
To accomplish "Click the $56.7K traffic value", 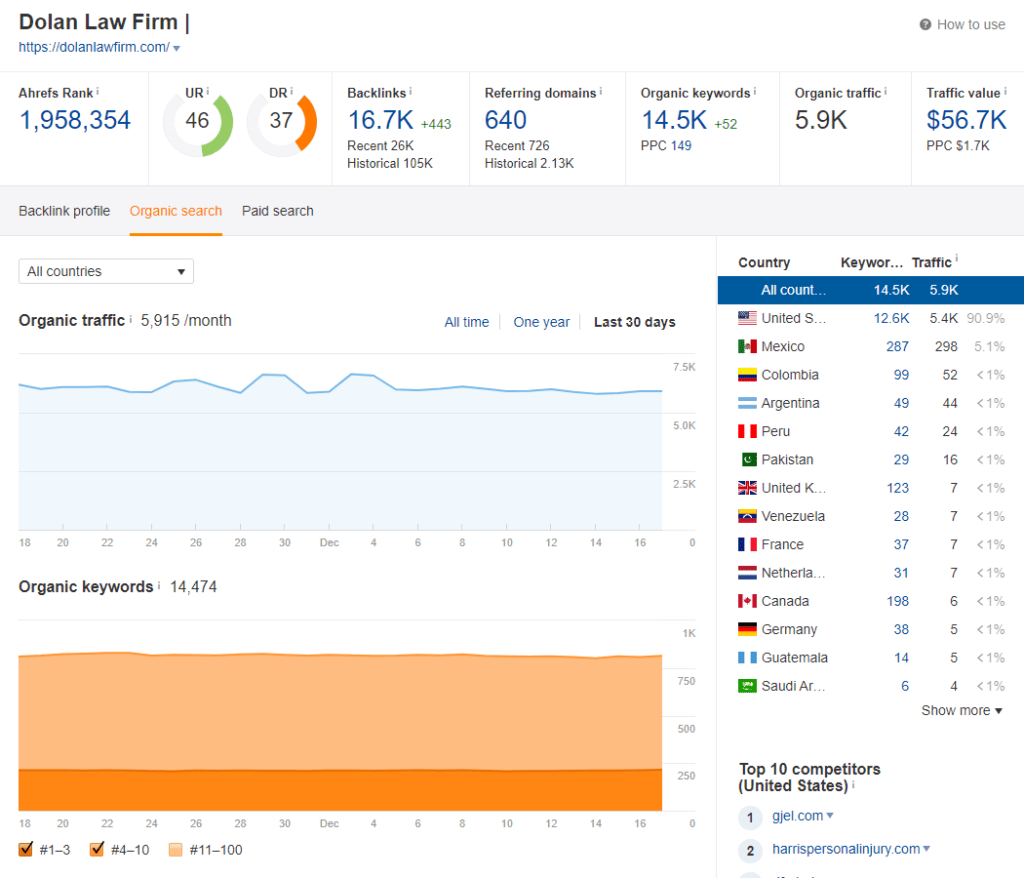I will pyautogui.click(x=967, y=120).
